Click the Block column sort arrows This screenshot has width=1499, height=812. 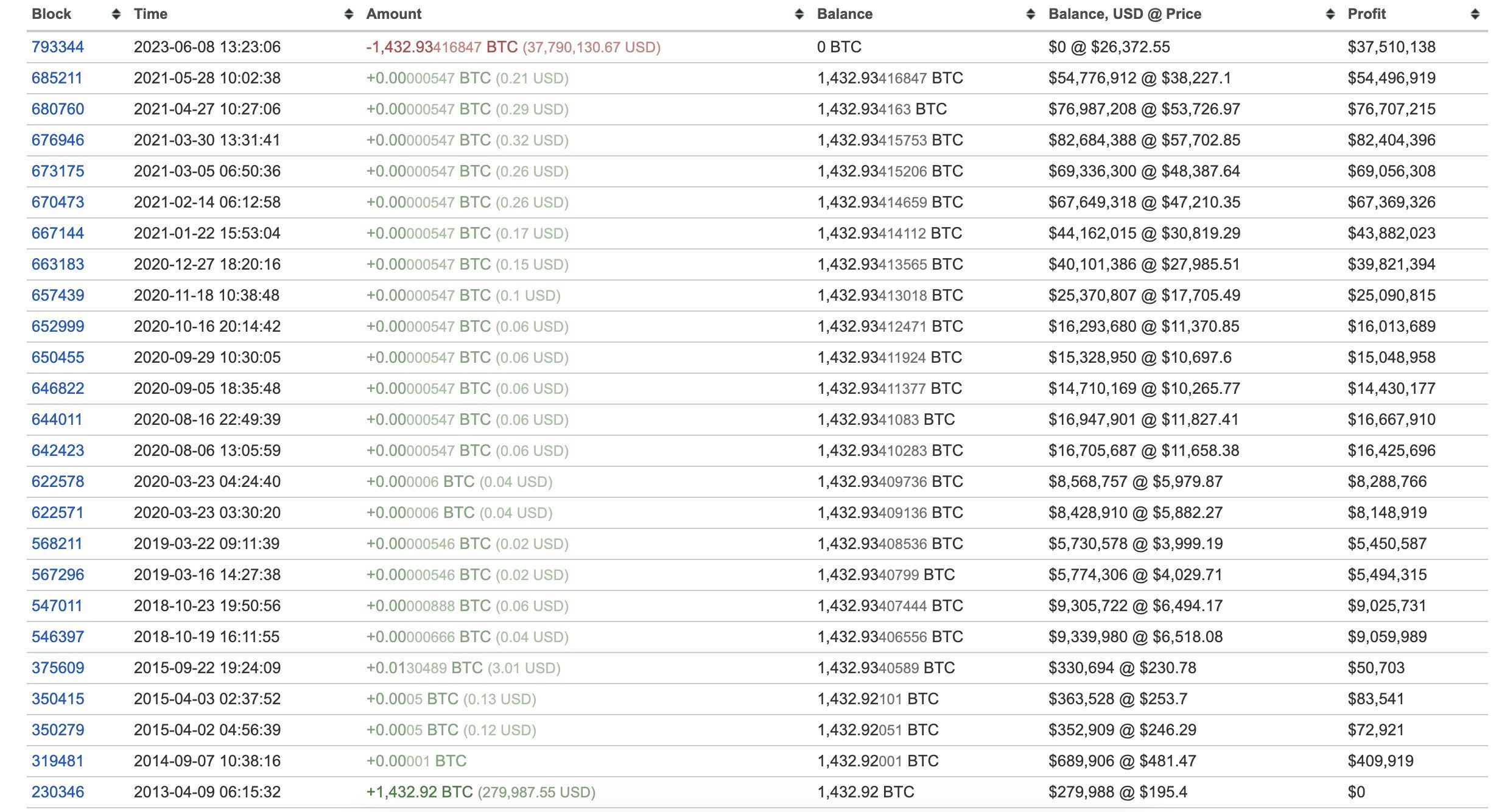(x=116, y=14)
